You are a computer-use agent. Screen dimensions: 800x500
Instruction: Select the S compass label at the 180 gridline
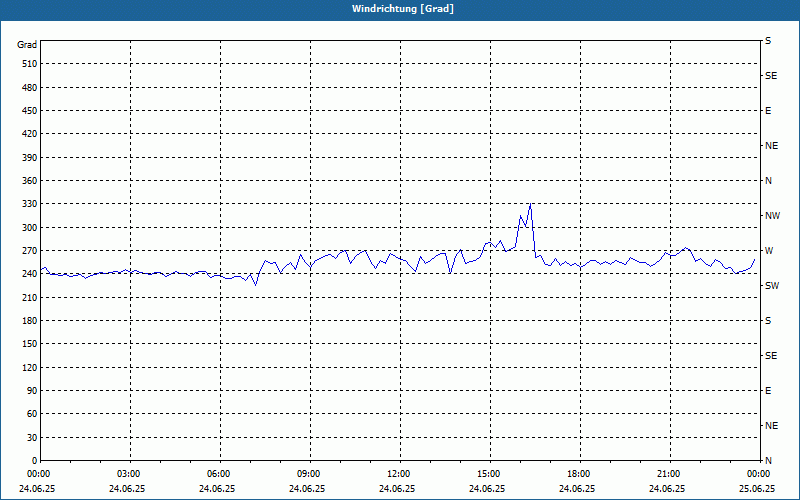tap(768, 321)
